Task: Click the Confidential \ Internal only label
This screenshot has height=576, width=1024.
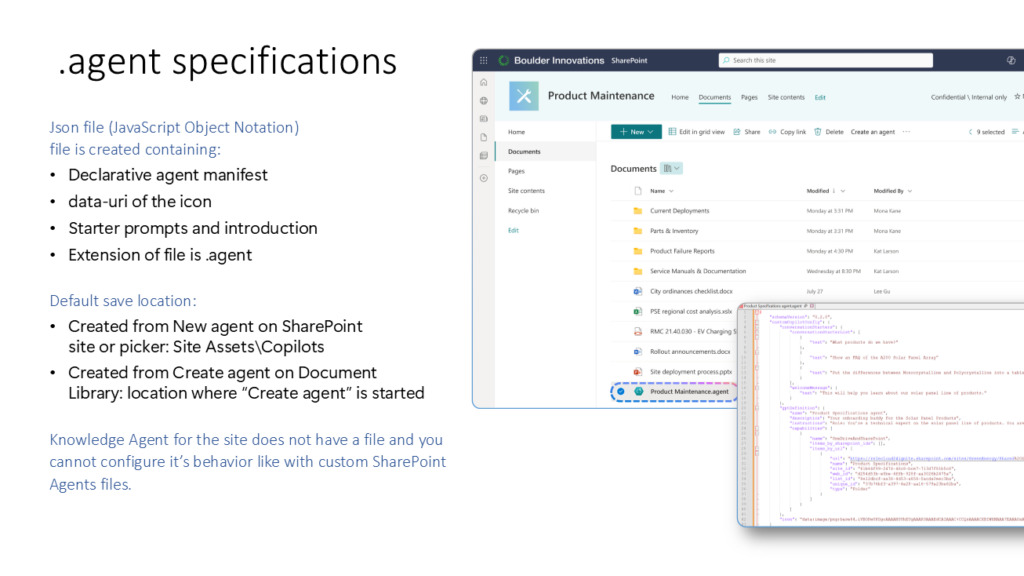Action: 968,97
